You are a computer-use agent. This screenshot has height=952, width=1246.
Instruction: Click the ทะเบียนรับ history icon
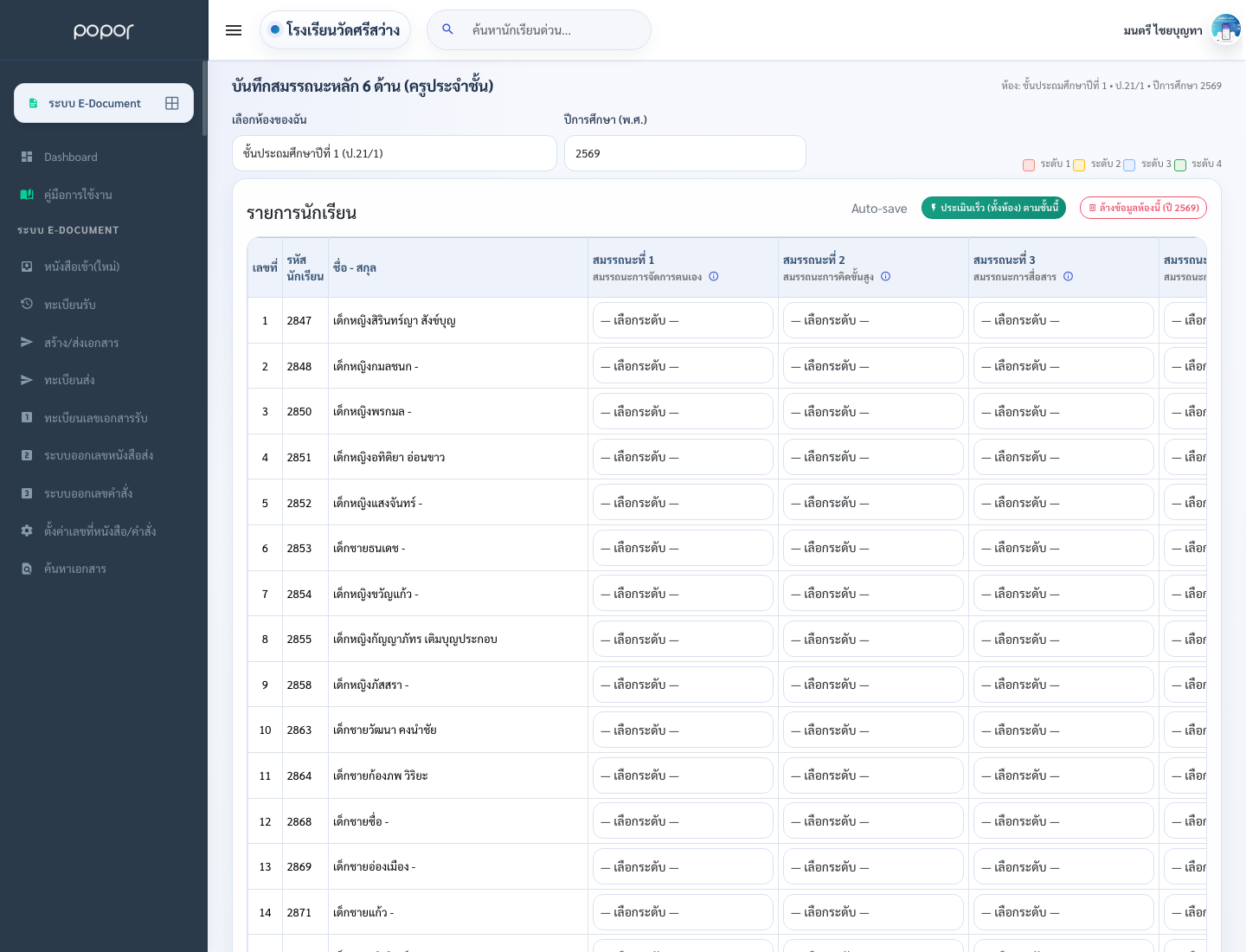tap(27, 304)
